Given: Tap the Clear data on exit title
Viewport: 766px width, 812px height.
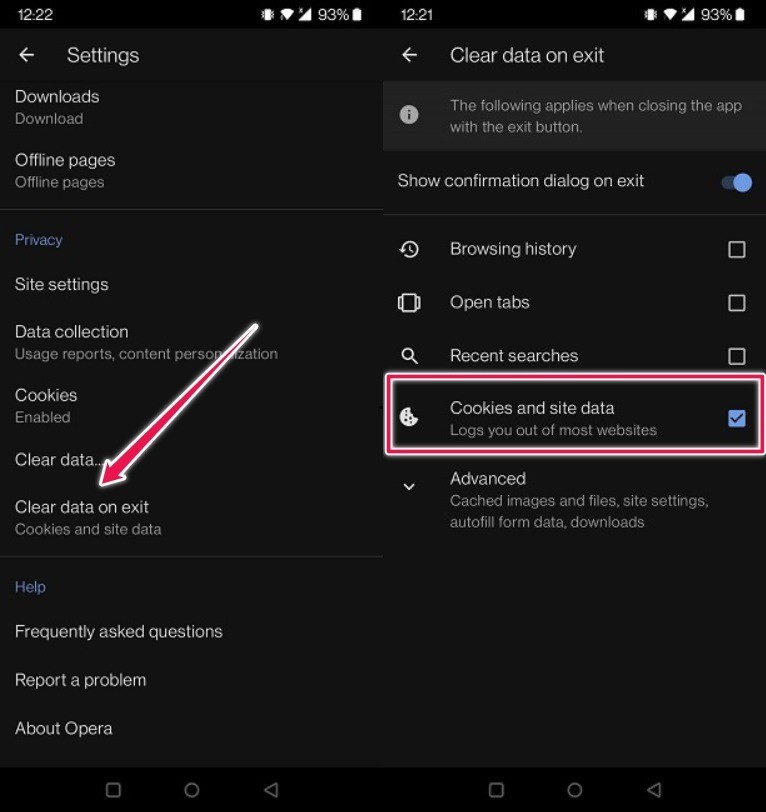Looking at the screenshot, I should pos(527,55).
